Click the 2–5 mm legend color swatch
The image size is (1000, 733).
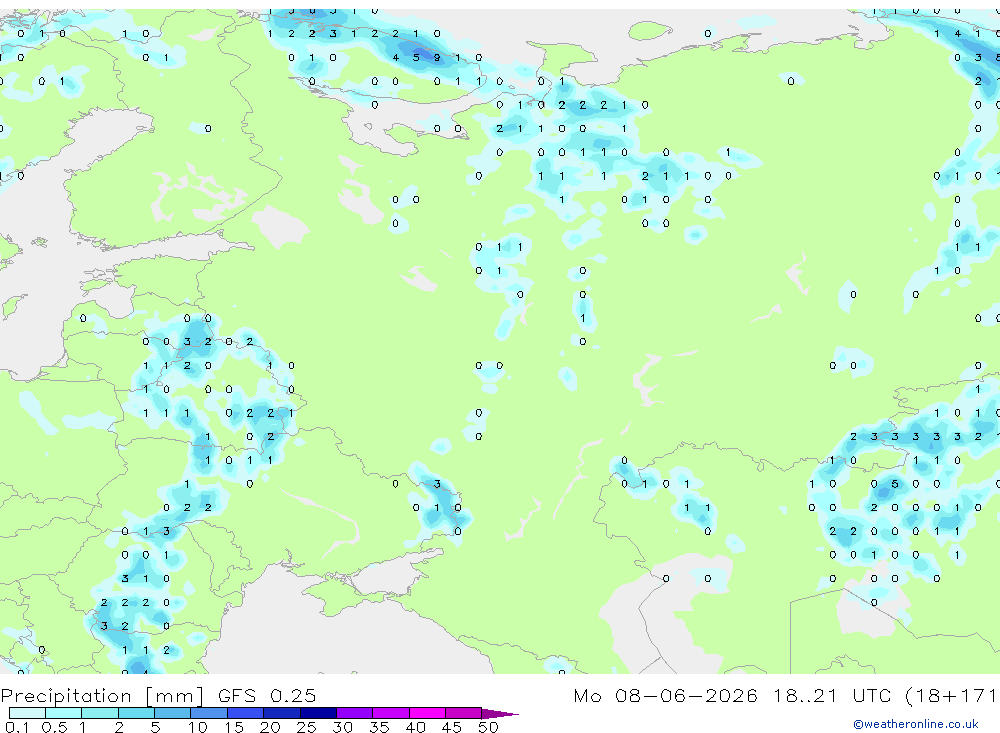136,713
